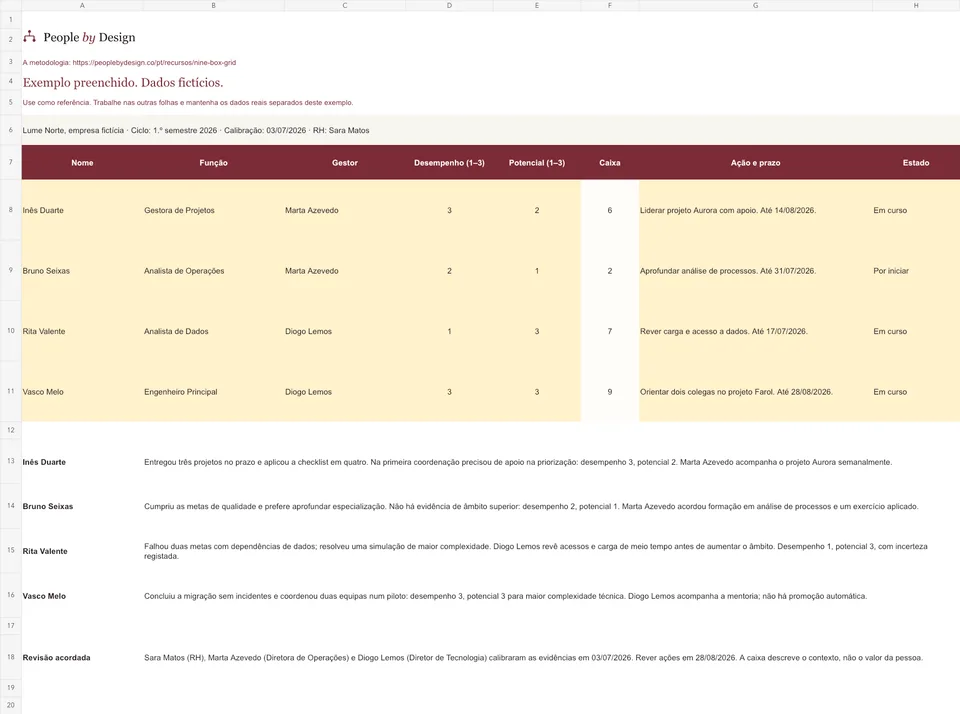Select row 13 header number
The width and height of the screenshot is (960, 714).
coord(10,461)
